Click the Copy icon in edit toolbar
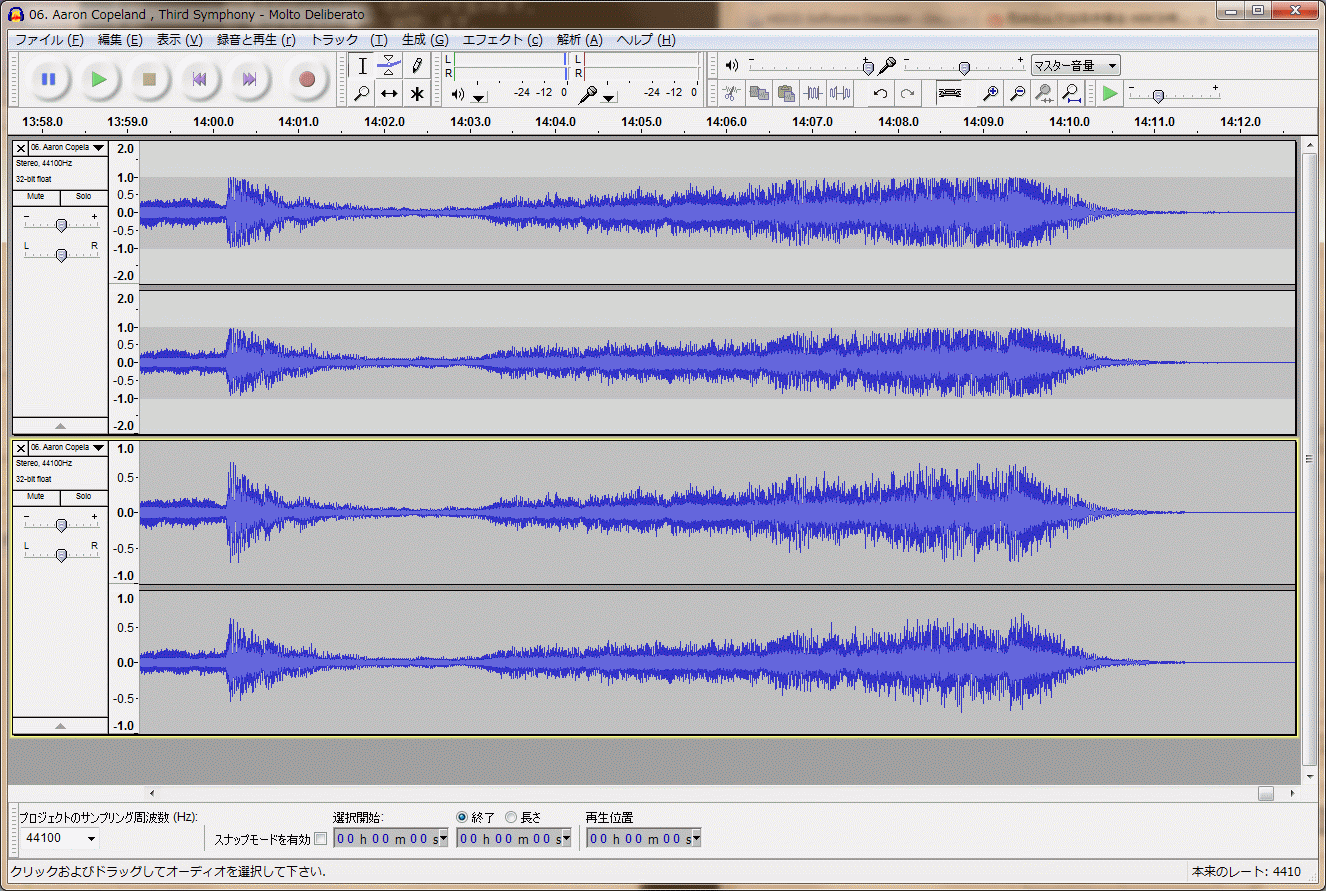This screenshot has height=891, width=1326. pyautogui.click(x=759, y=93)
